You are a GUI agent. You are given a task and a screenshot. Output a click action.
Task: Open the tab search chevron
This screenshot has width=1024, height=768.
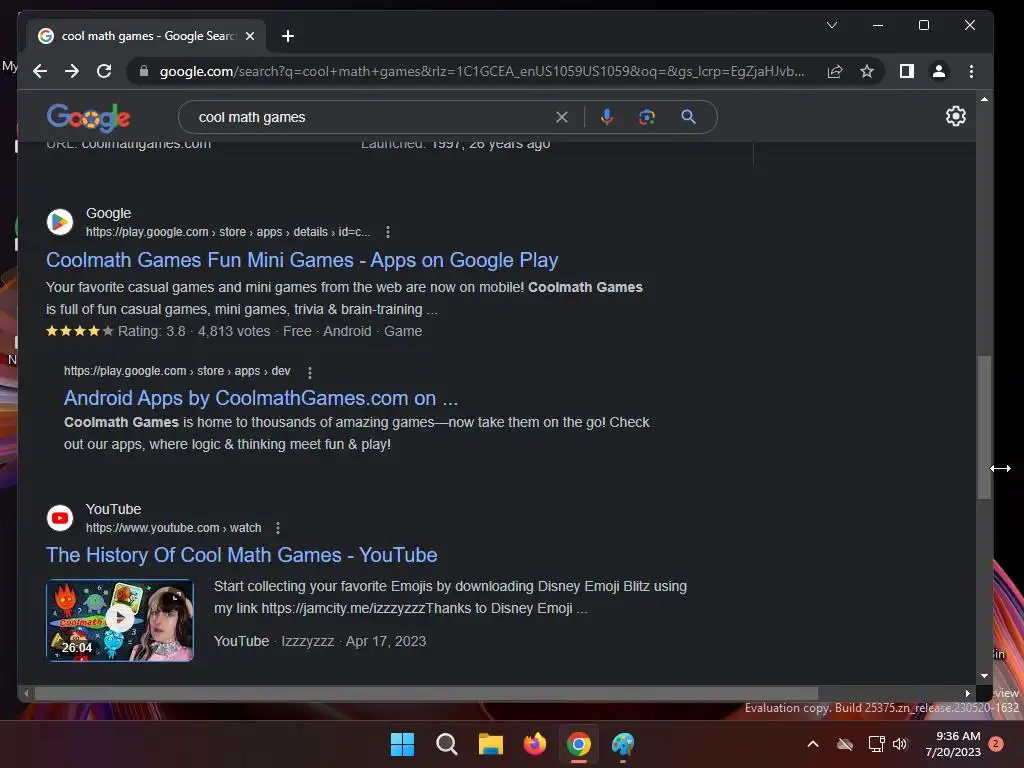pyautogui.click(x=831, y=25)
